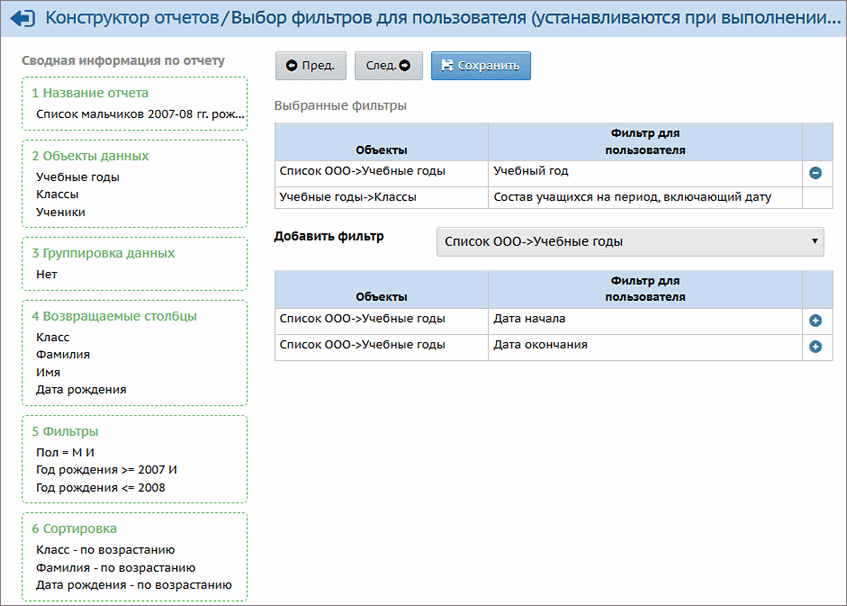Open the '6 Сортировка' summary section
The image size is (847, 606).
[73, 529]
